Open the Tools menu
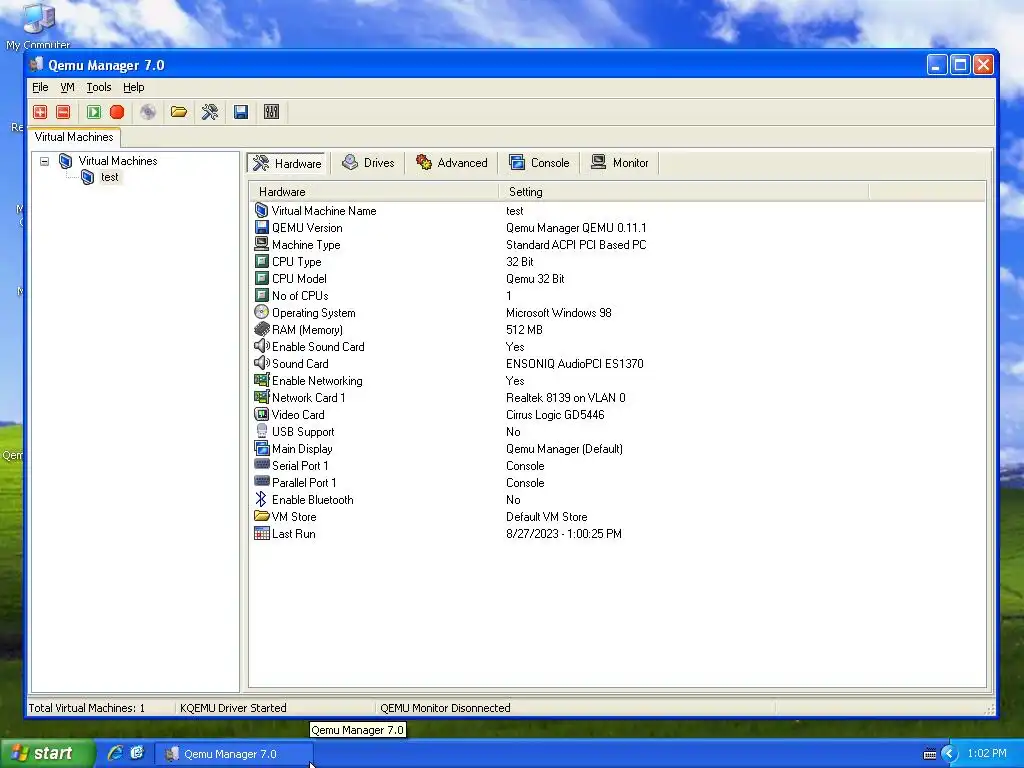The image size is (1024, 768). pos(99,87)
